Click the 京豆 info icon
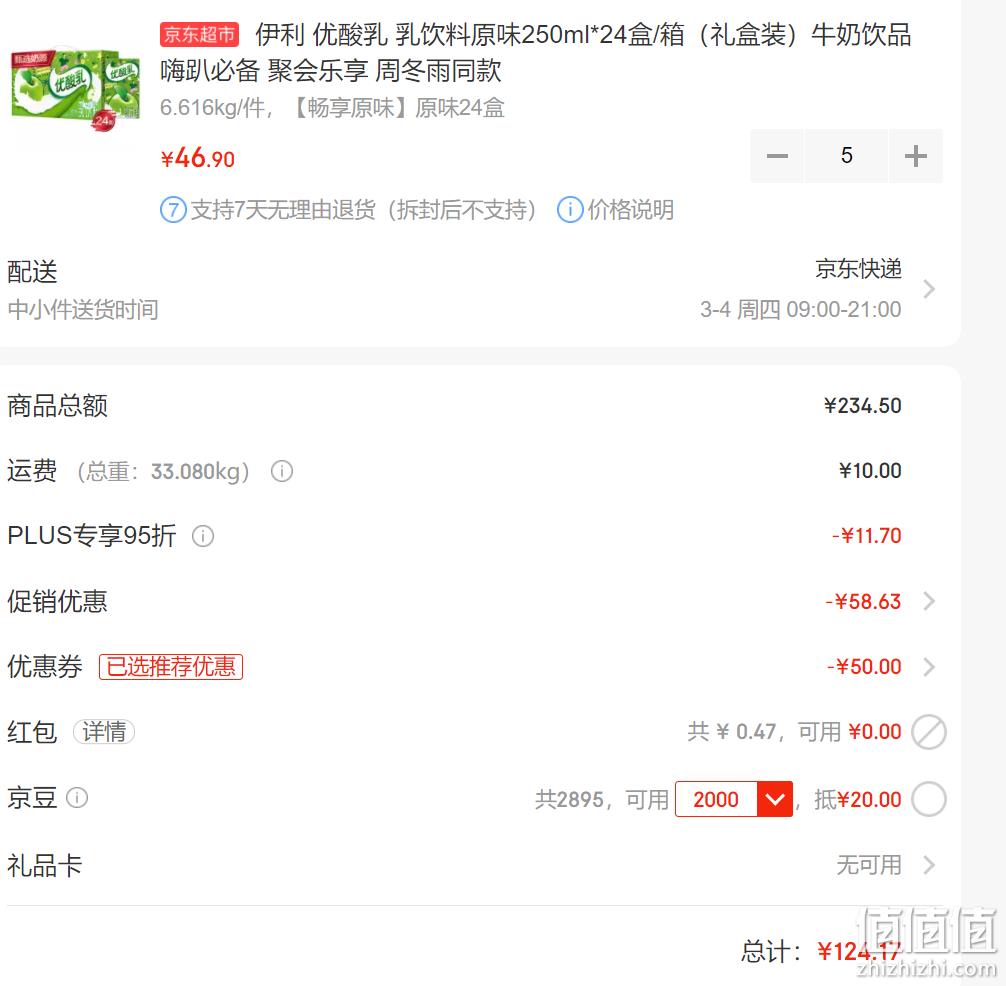 coord(77,797)
